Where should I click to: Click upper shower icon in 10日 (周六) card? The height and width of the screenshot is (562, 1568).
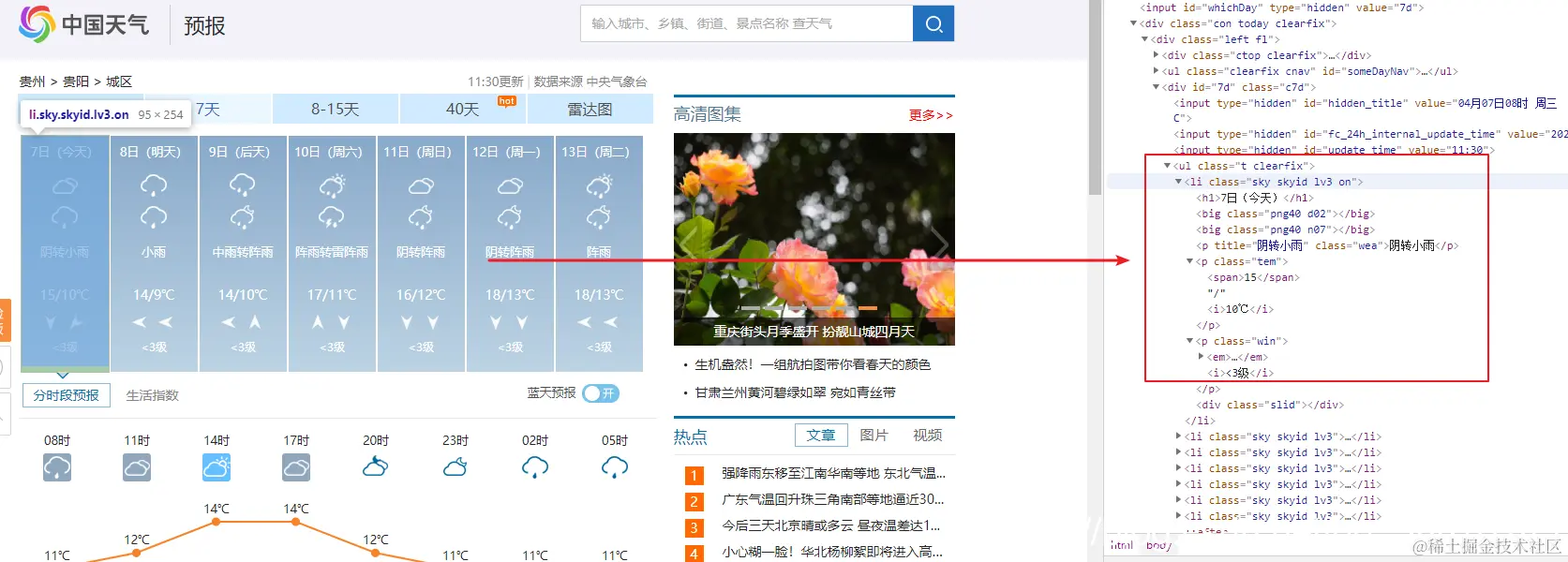click(x=332, y=185)
